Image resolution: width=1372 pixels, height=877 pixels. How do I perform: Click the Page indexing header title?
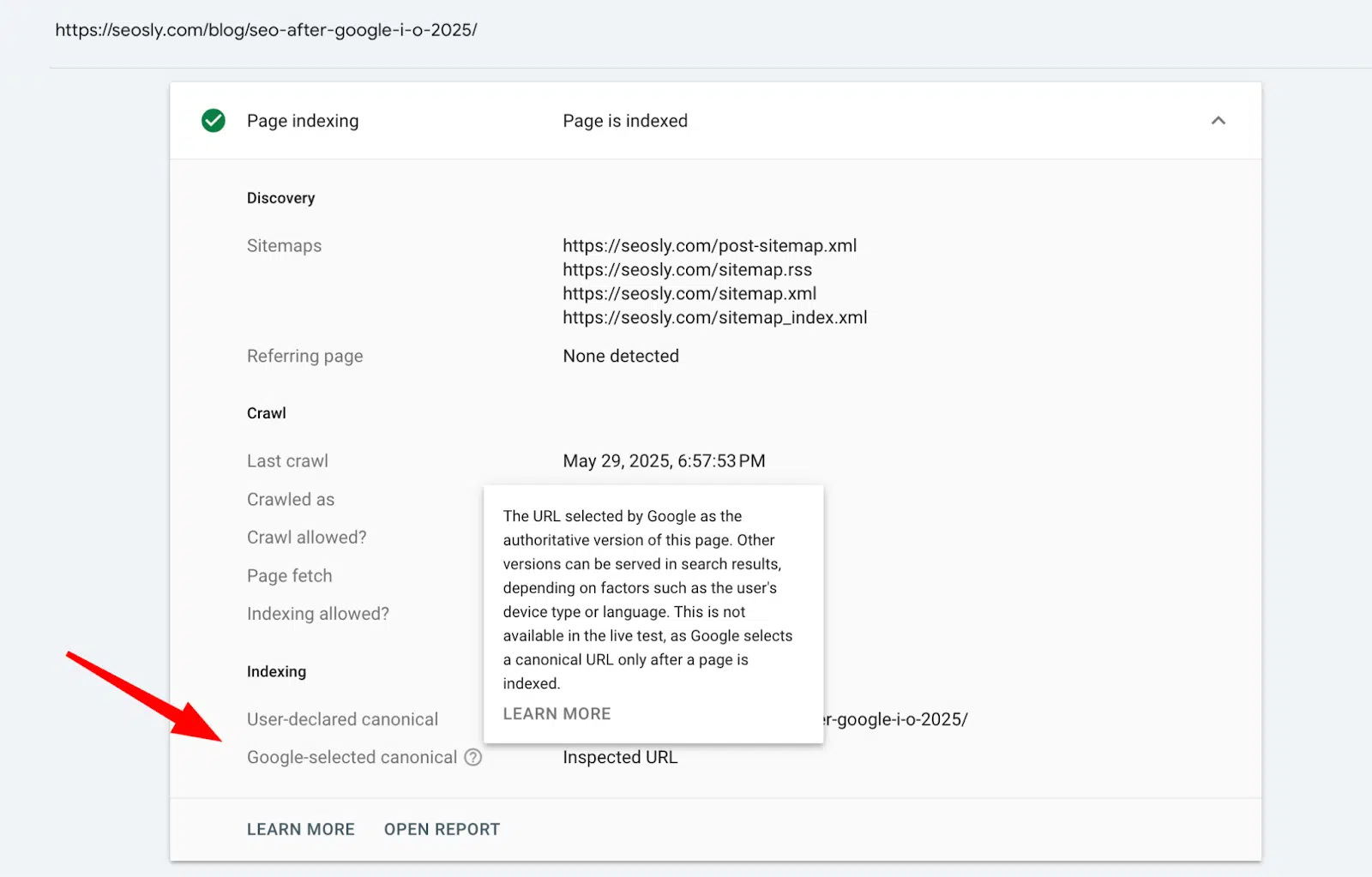[x=303, y=121]
